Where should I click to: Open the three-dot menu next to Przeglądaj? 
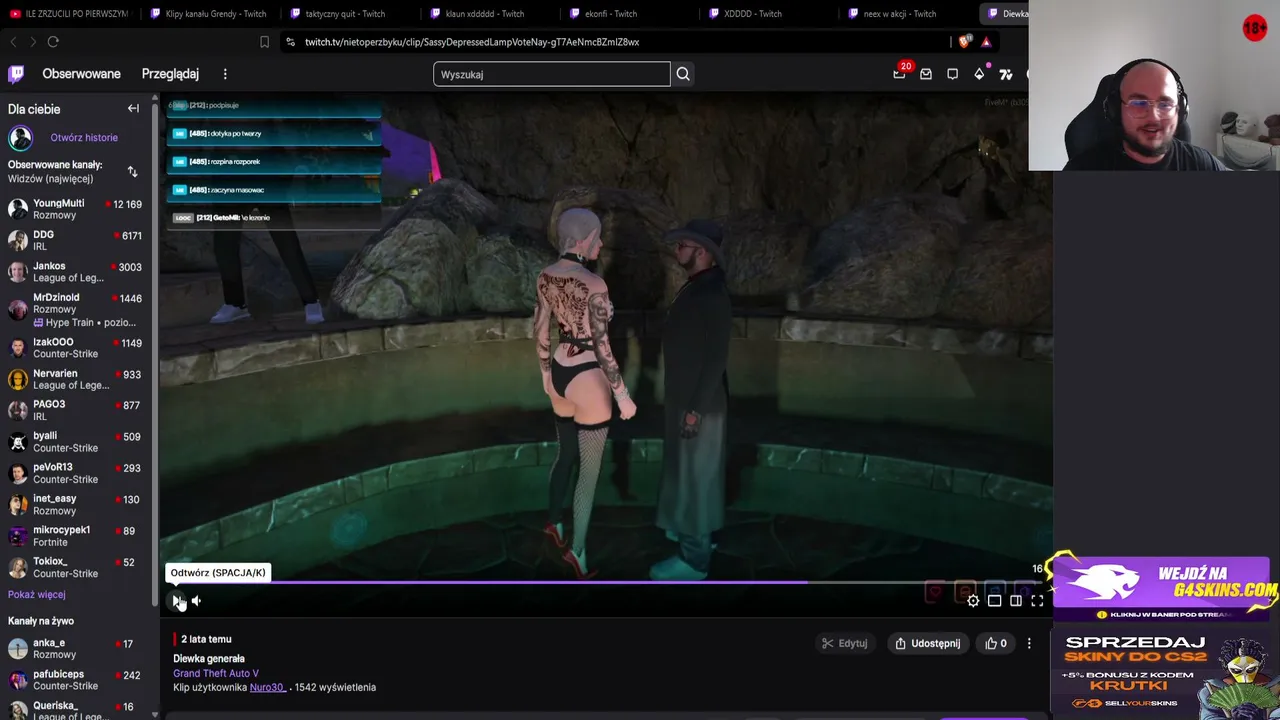click(225, 74)
